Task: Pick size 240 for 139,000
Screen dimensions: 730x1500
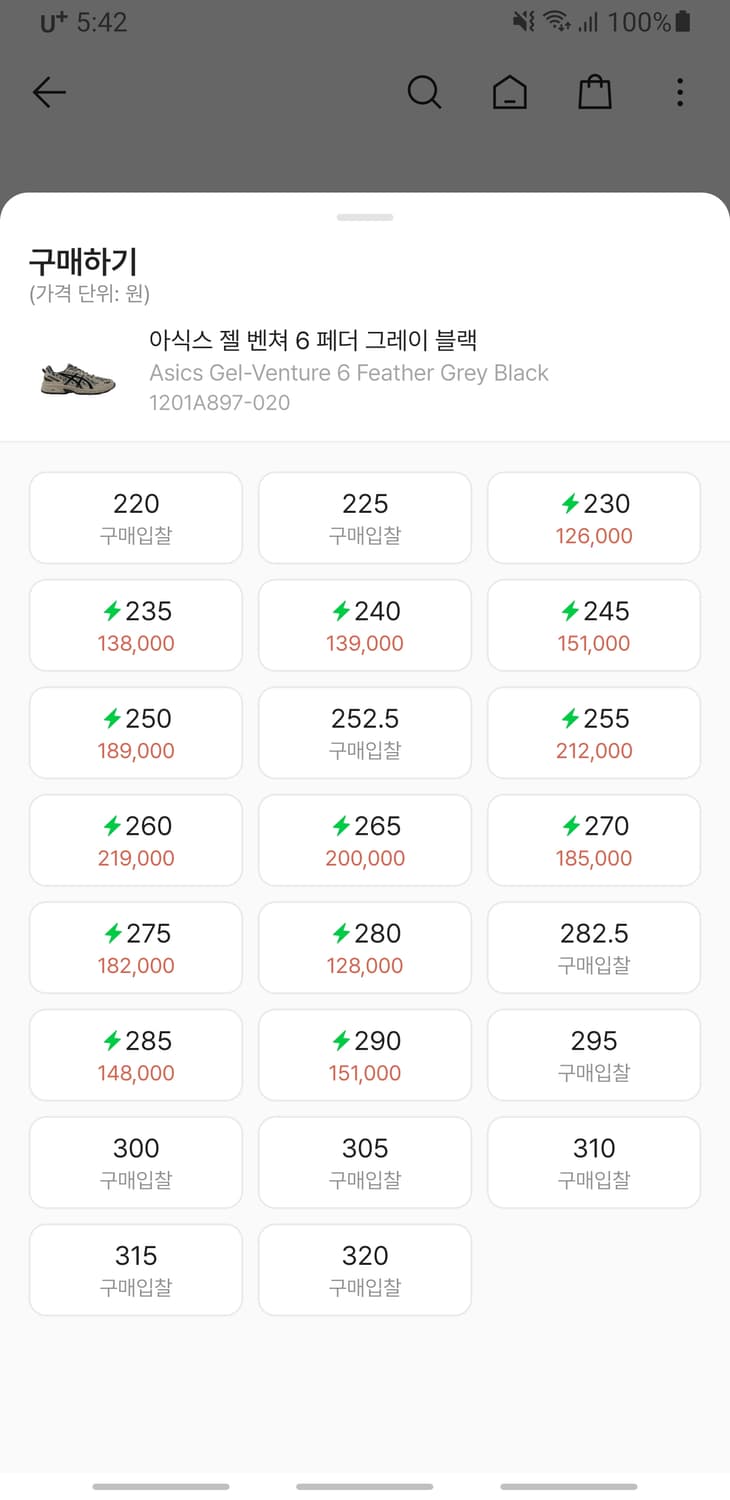Action: coord(365,625)
